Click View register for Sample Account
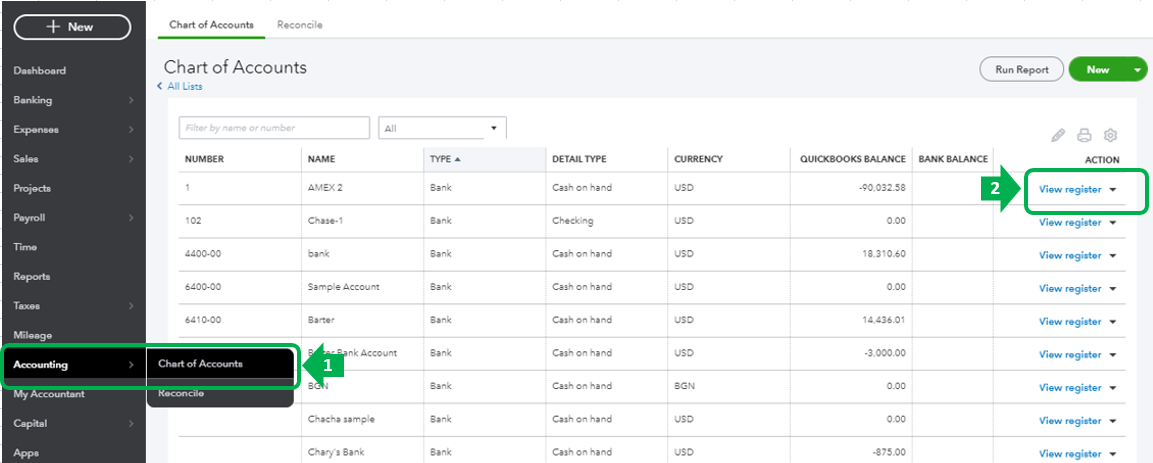The height and width of the screenshot is (463, 1153). tap(1070, 289)
